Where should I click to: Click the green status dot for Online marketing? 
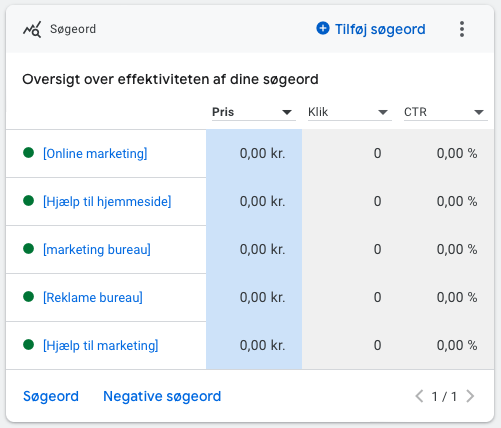(29, 153)
